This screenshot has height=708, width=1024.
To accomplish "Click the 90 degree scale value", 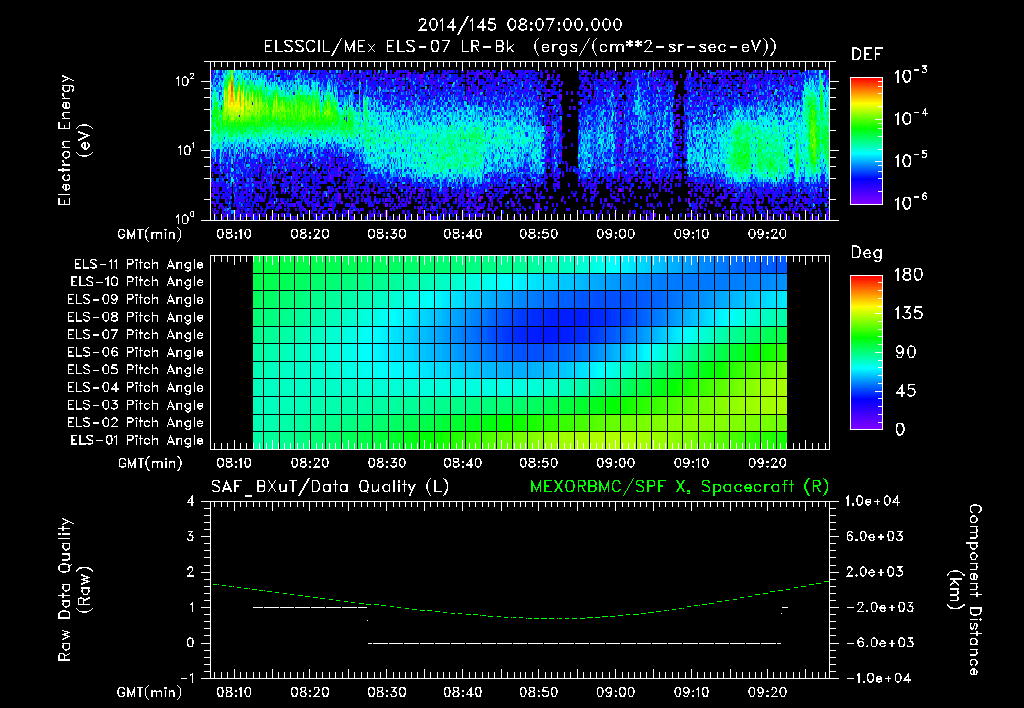I will [x=906, y=352].
